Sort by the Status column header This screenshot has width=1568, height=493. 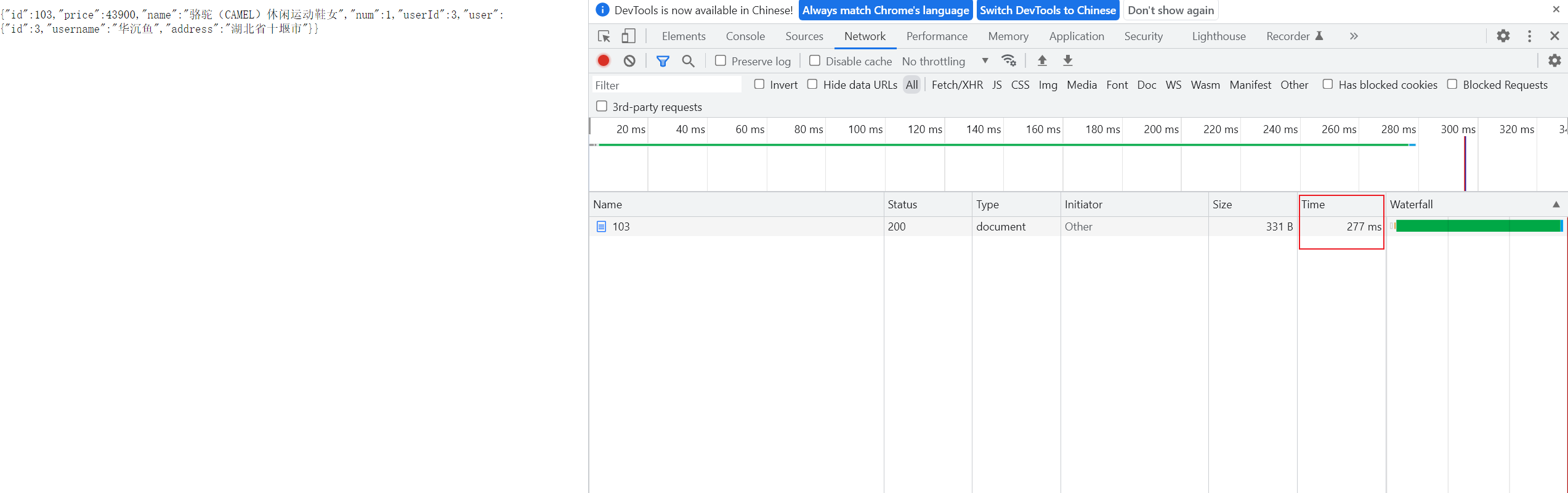[x=927, y=205]
